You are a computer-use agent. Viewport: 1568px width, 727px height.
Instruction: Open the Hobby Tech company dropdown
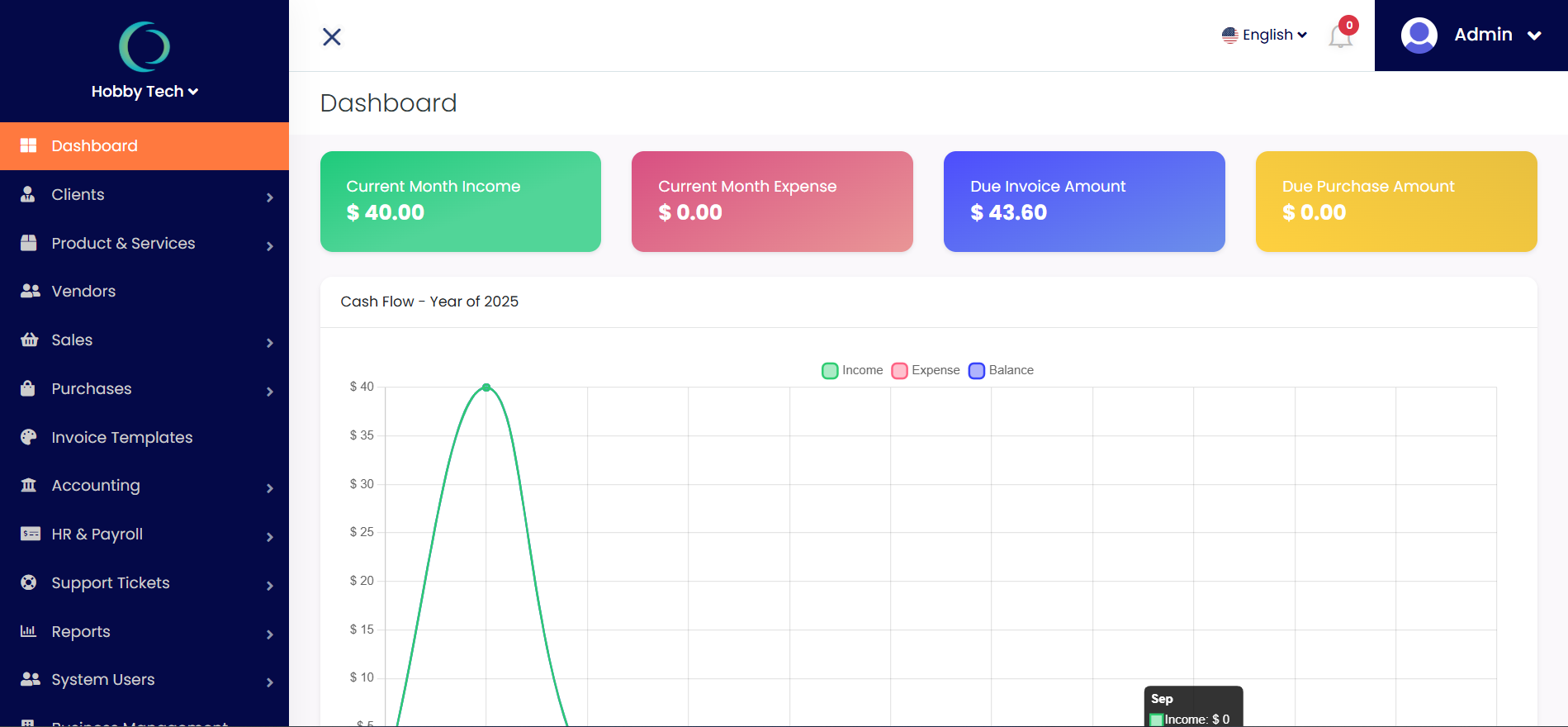(144, 92)
